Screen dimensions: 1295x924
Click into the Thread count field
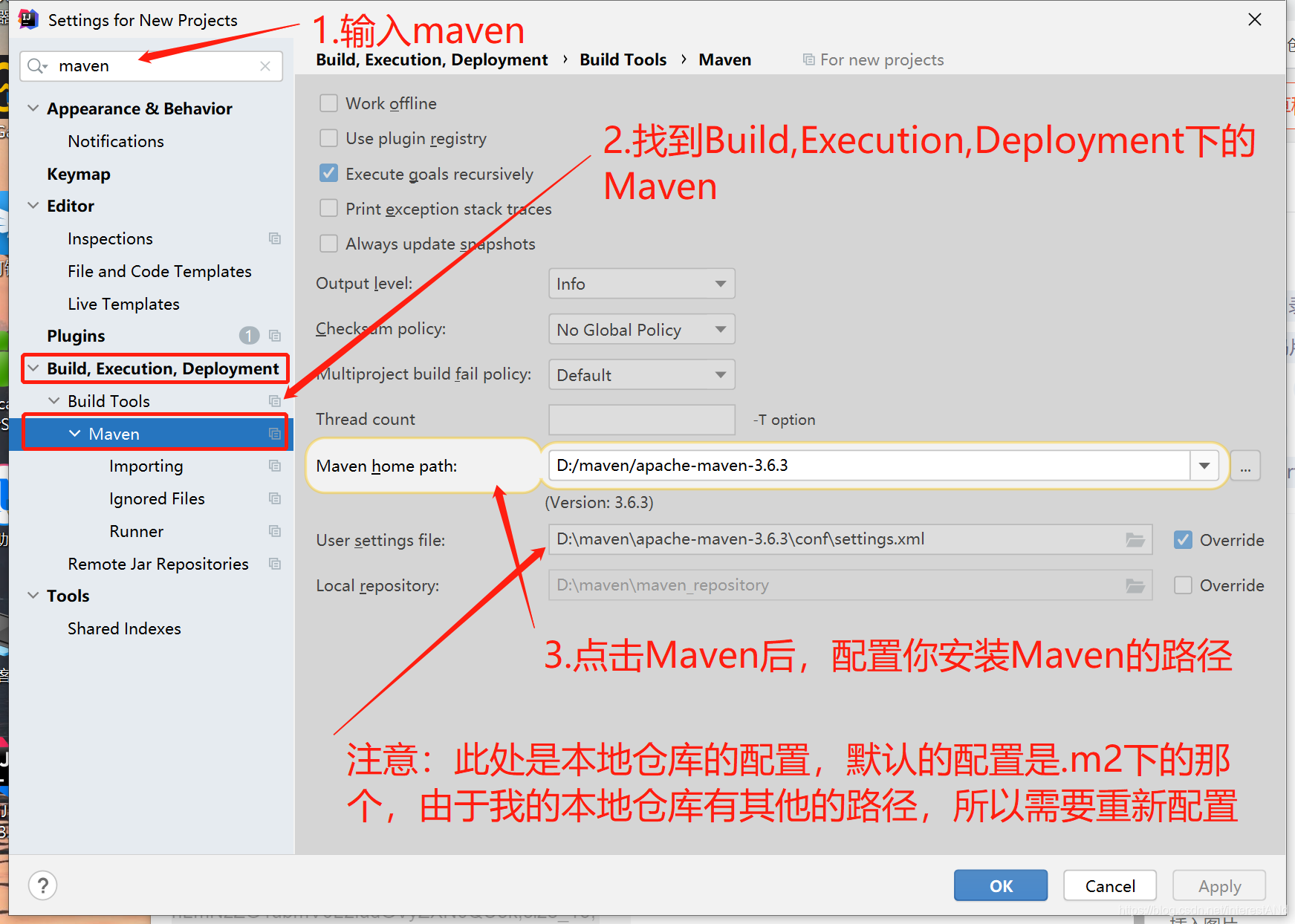(642, 420)
